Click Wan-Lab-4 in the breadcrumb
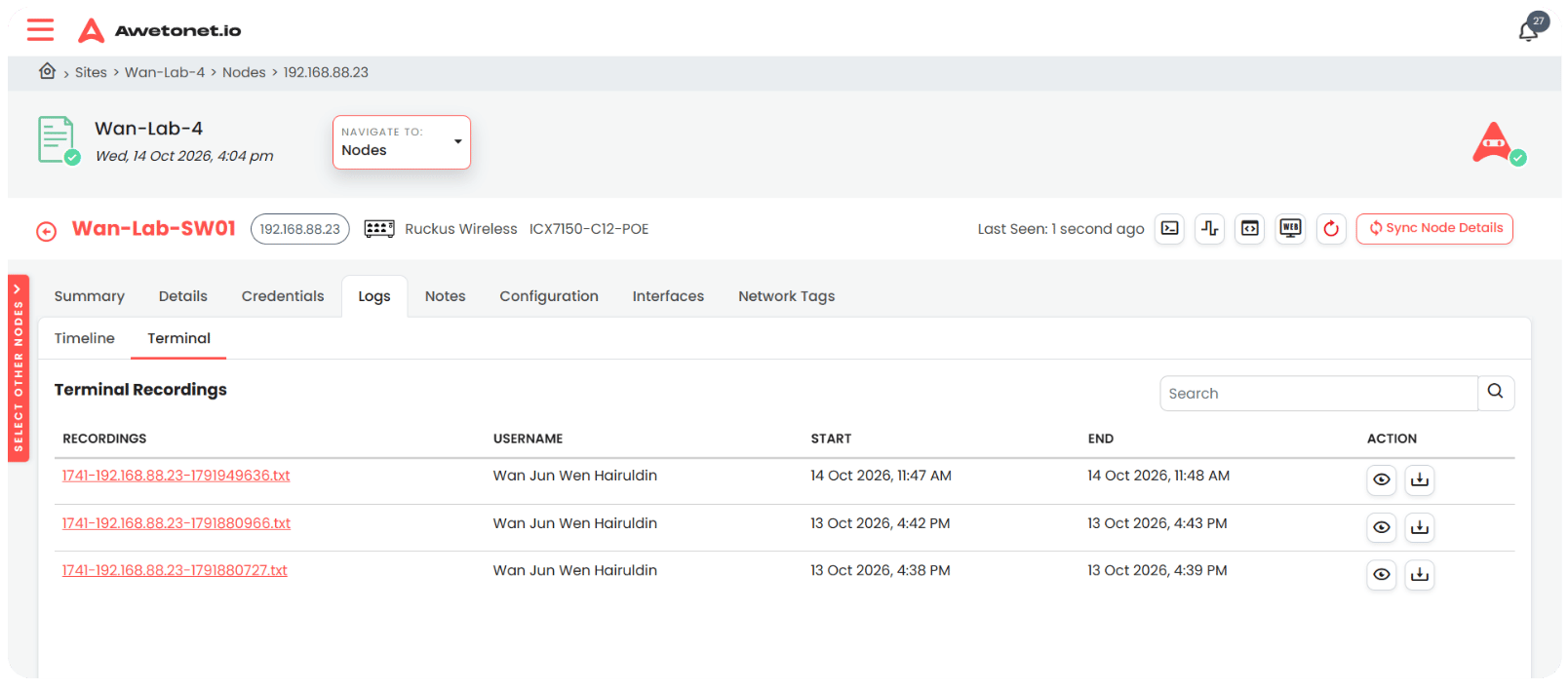Screen dimensions: 1568x688 pyautogui.click(x=165, y=72)
